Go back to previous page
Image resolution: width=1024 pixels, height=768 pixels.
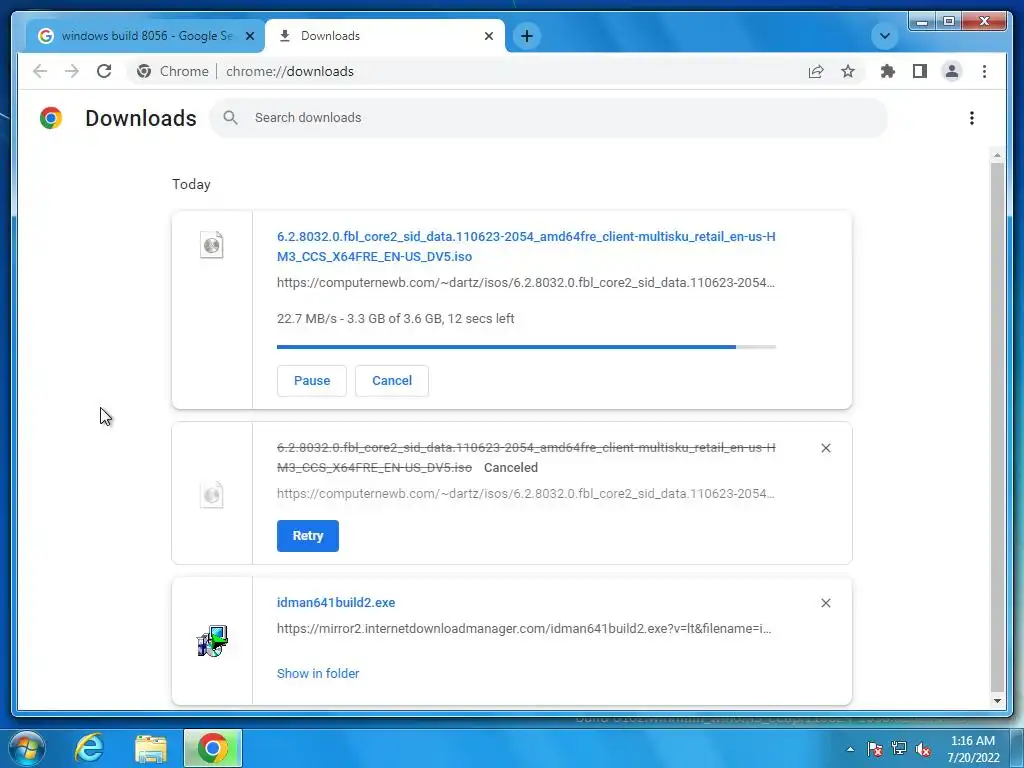point(40,71)
